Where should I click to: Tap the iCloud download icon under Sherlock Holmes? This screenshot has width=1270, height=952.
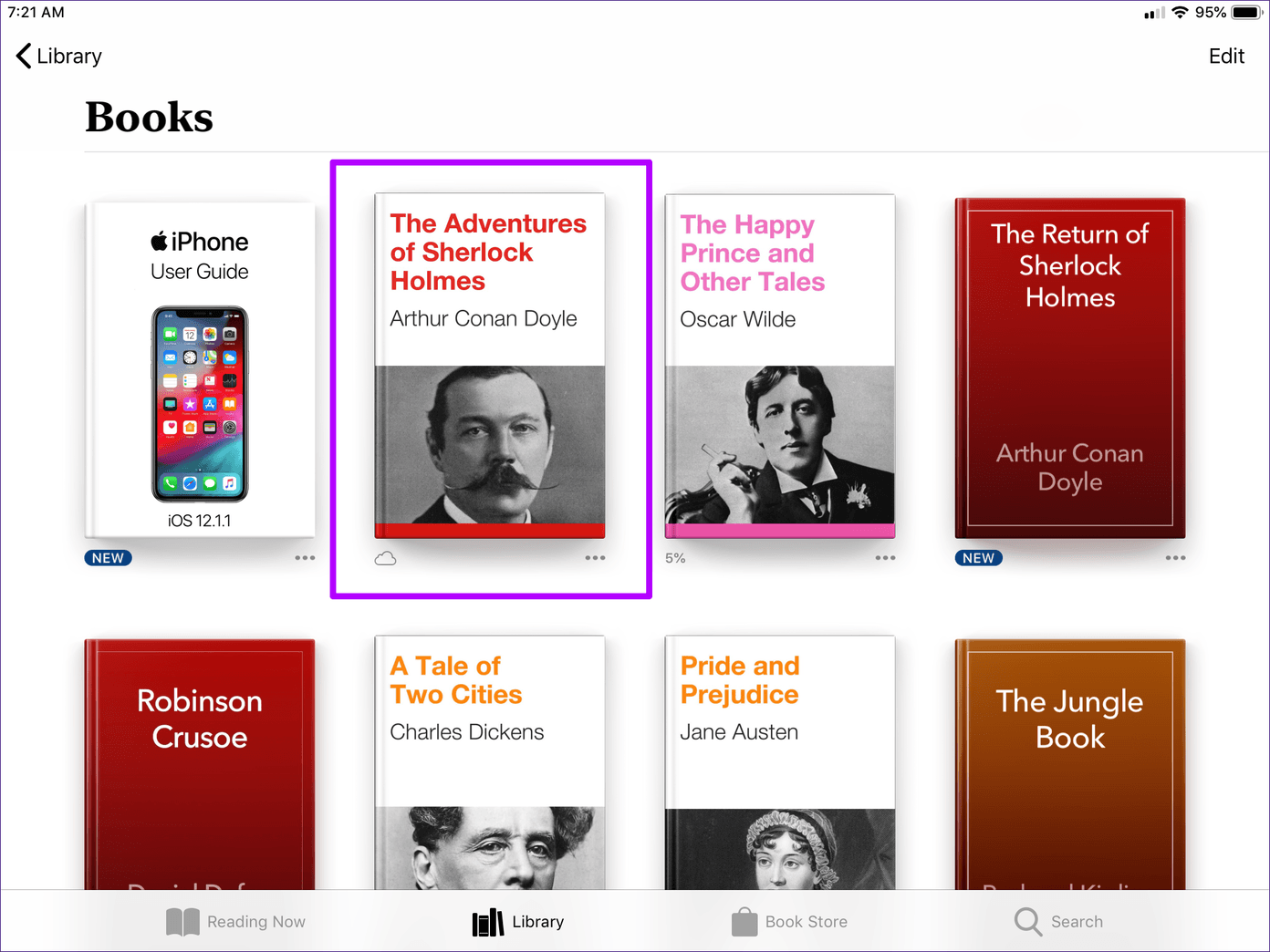385,558
